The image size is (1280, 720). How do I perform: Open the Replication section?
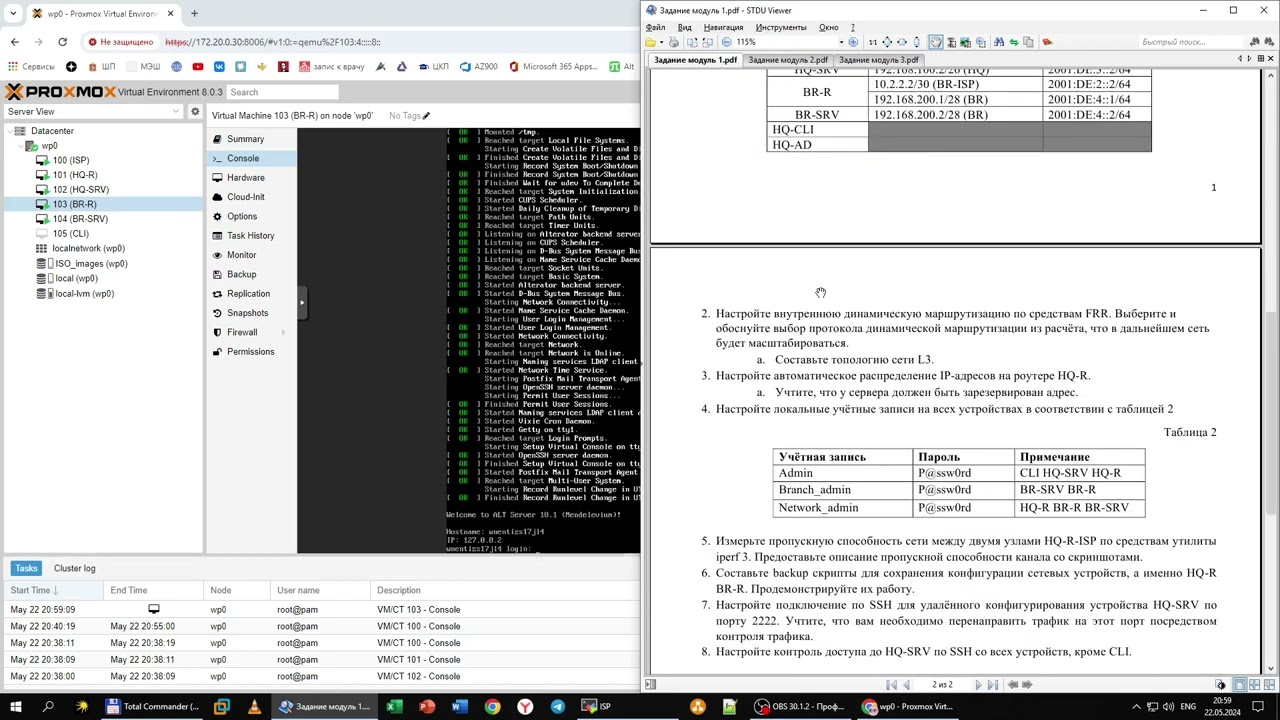[252, 294]
